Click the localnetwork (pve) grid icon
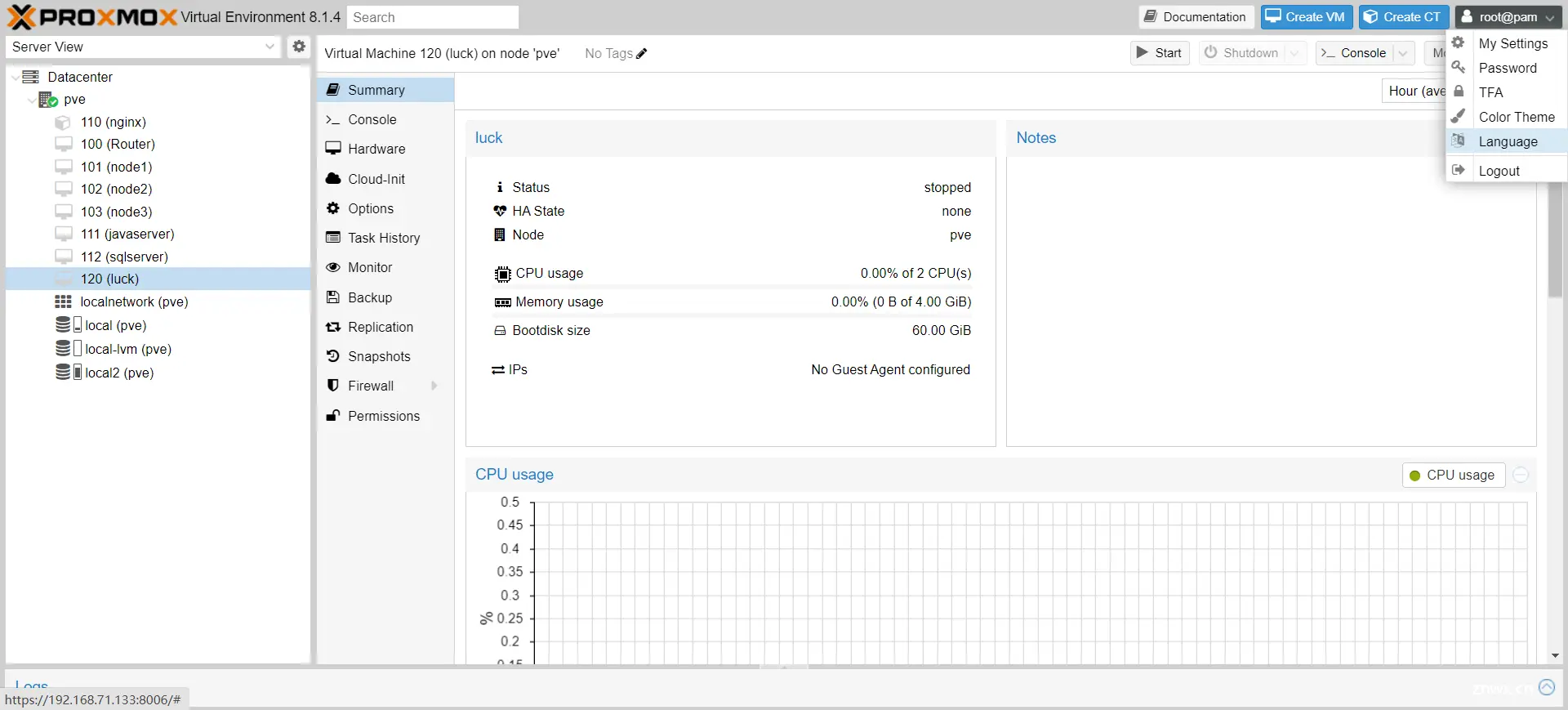This screenshot has width=1568, height=710. pos(63,301)
